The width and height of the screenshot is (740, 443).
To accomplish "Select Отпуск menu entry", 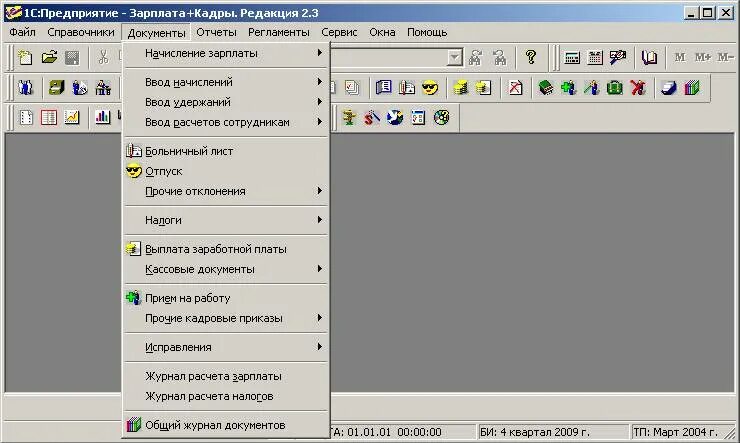I will pyautogui.click(x=226, y=171).
